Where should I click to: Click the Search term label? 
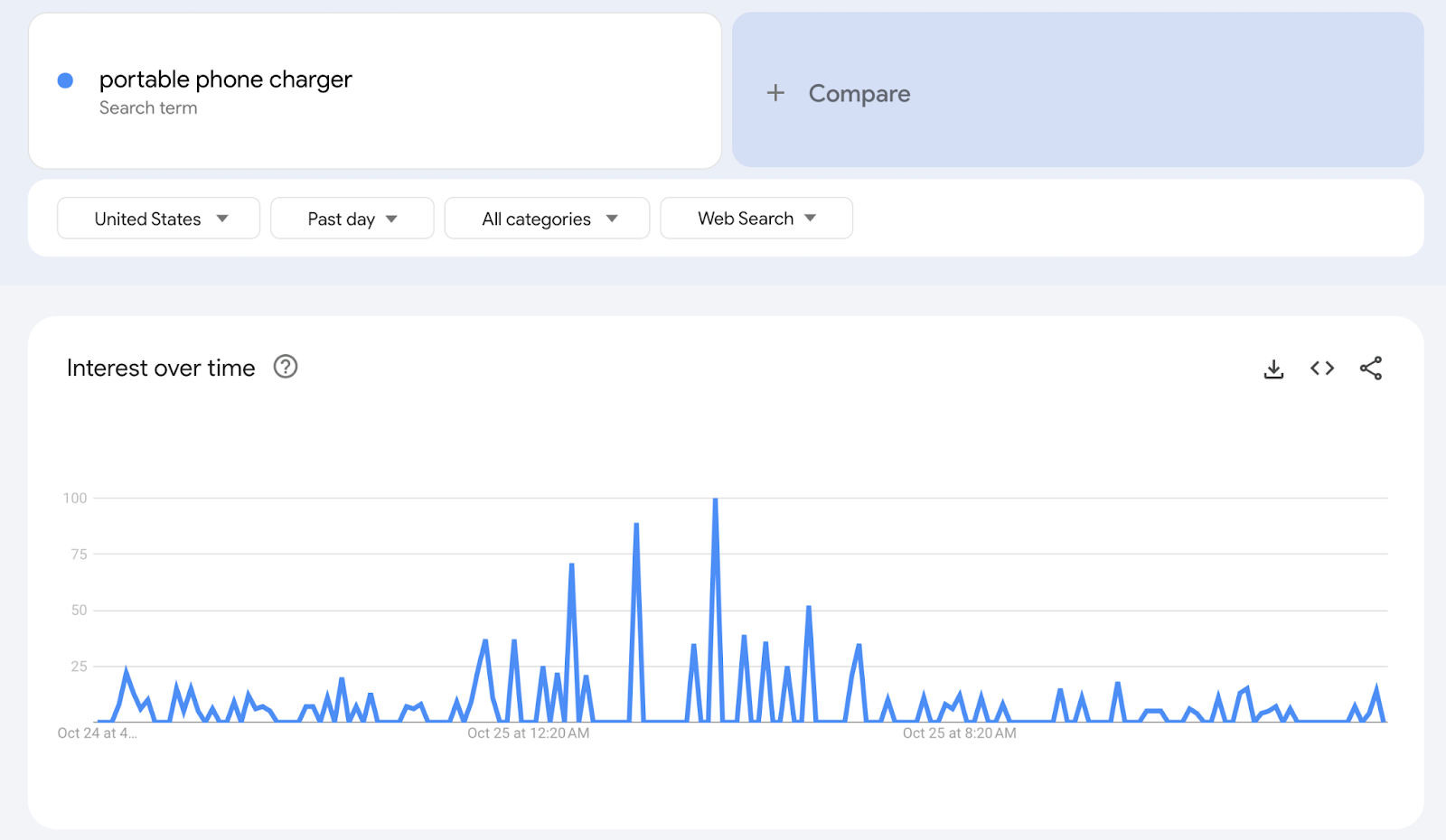148,107
